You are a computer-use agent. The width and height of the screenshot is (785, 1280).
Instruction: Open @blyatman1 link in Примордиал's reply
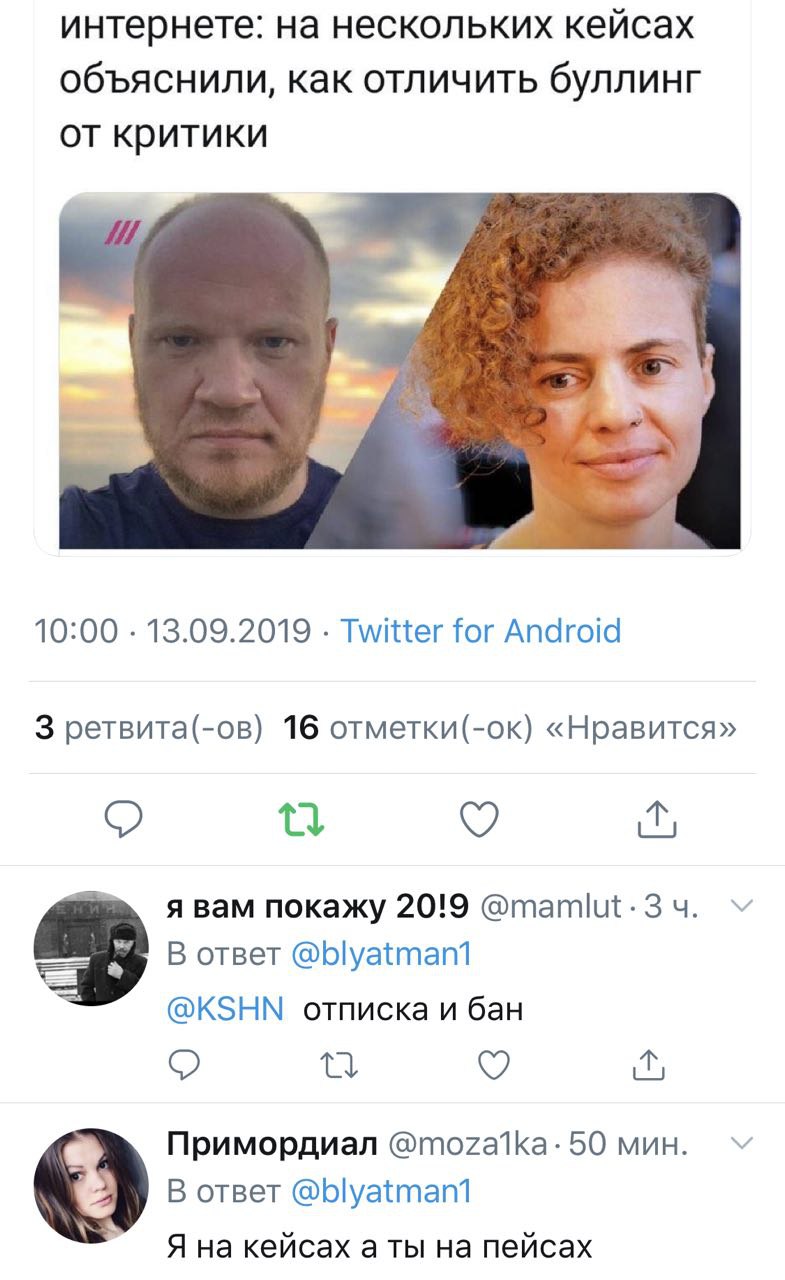point(380,1192)
